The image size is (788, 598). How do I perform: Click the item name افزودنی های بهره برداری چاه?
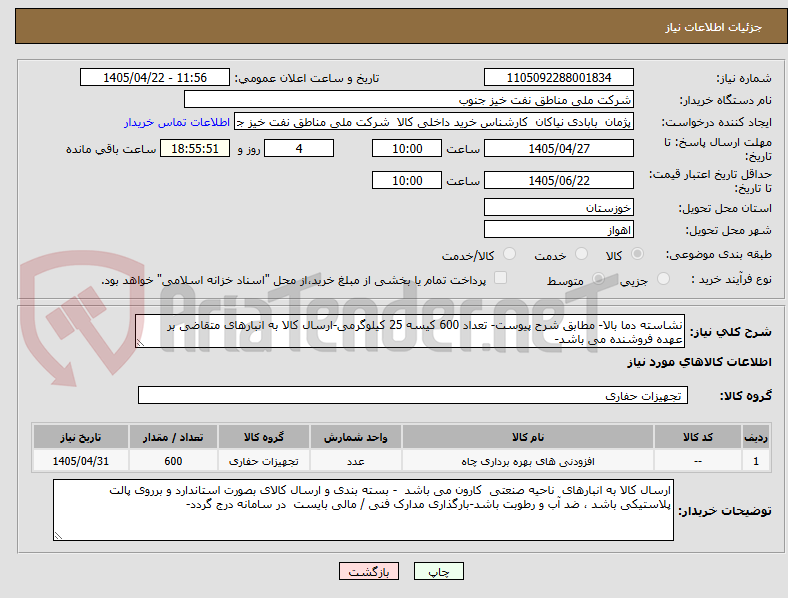coord(528,461)
